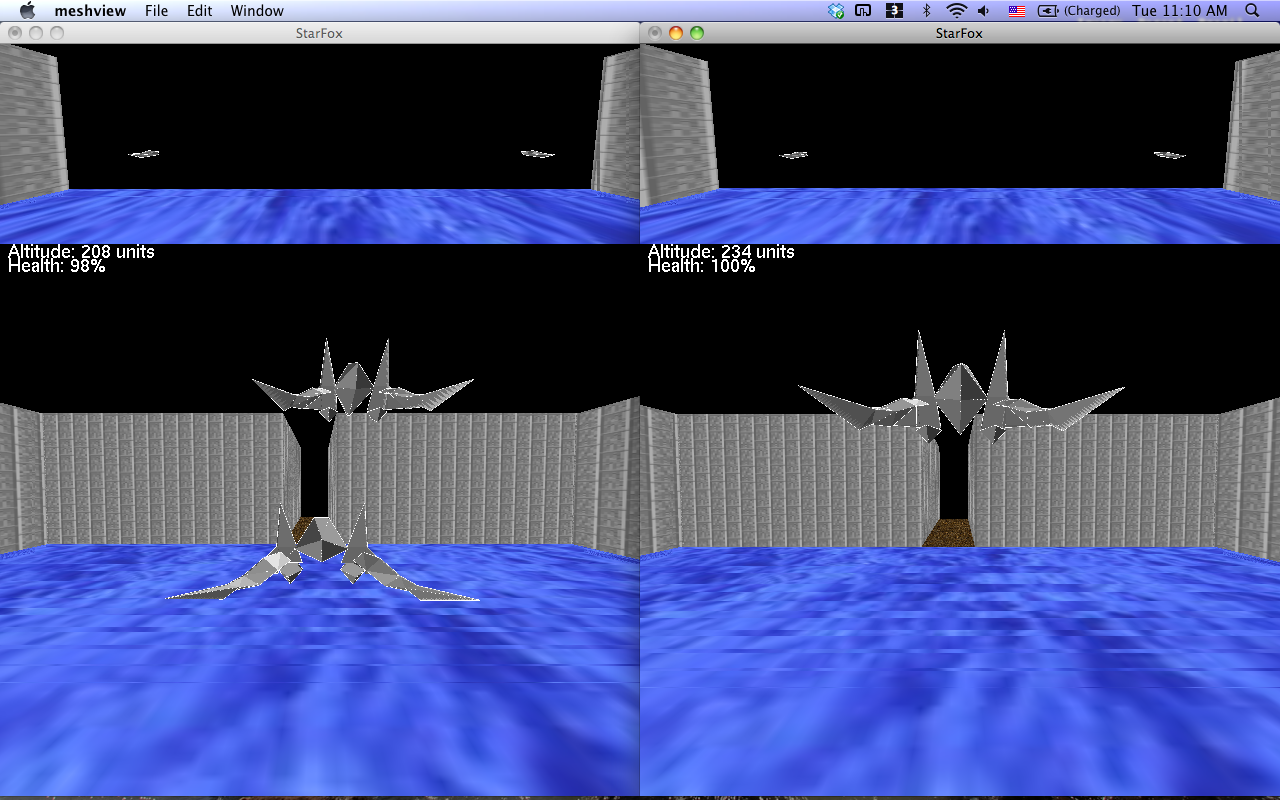1280x800 pixels.
Task: Open the File menu
Action: (x=156, y=11)
